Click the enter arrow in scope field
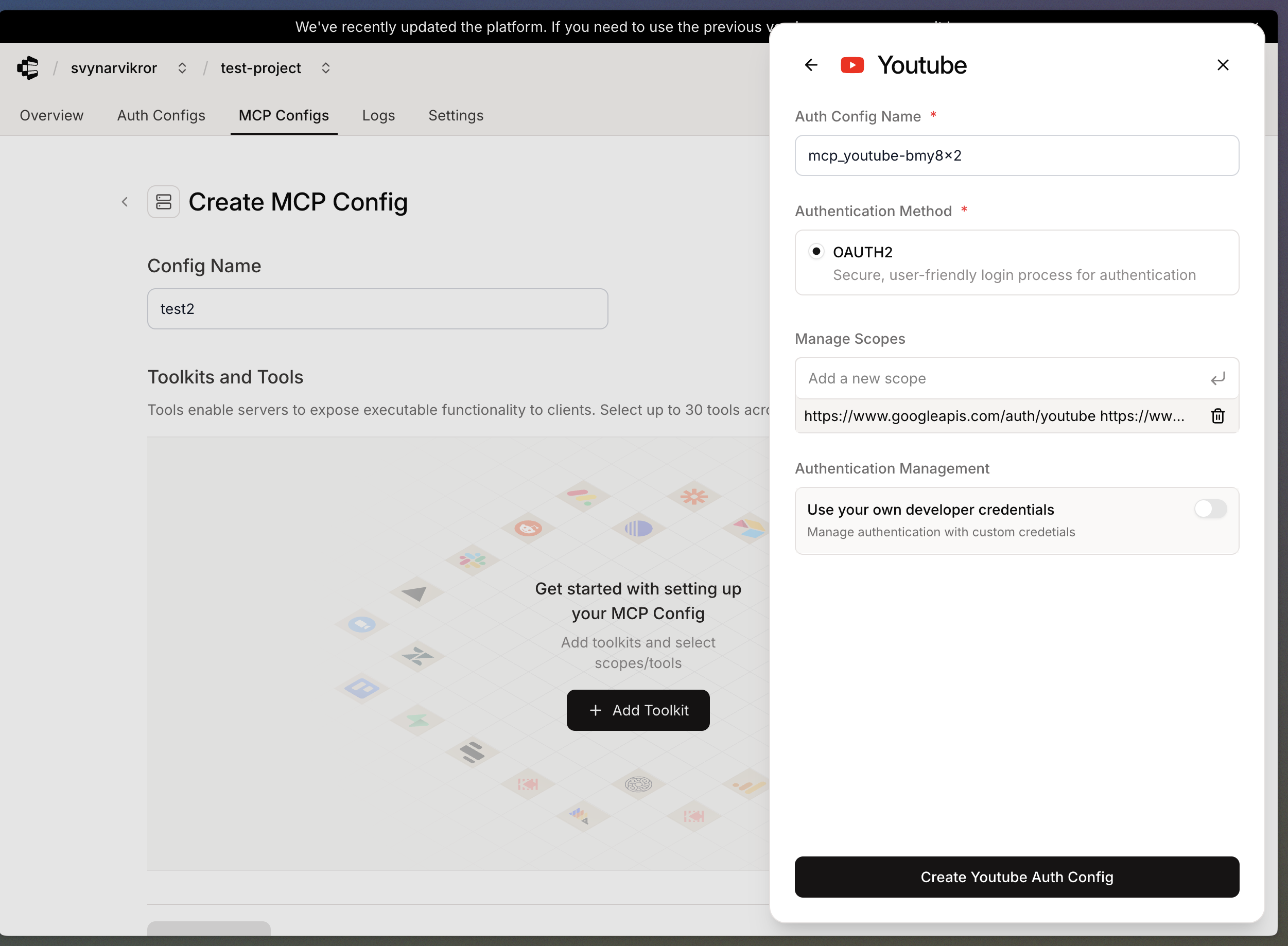 [x=1217, y=378]
